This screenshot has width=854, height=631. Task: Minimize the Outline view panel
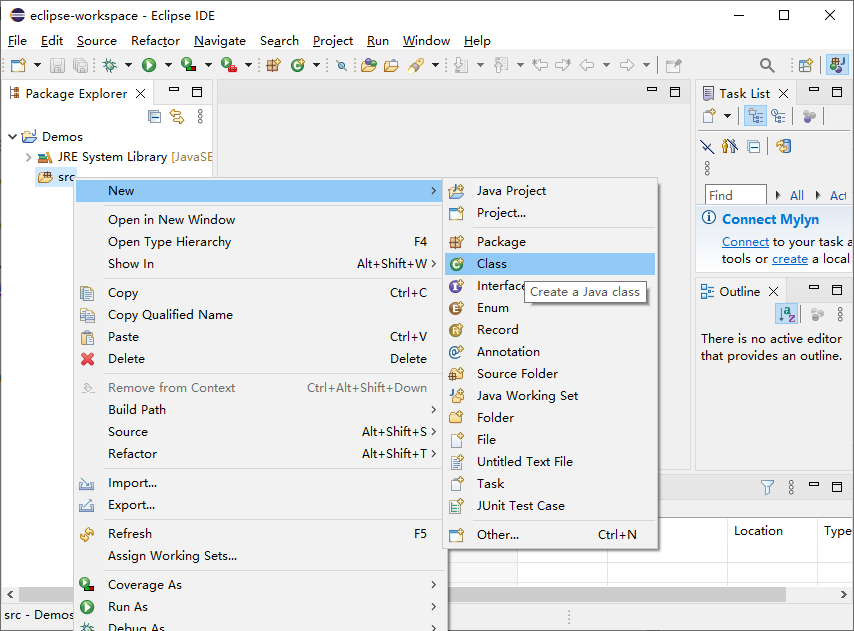(x=814, y=287)
